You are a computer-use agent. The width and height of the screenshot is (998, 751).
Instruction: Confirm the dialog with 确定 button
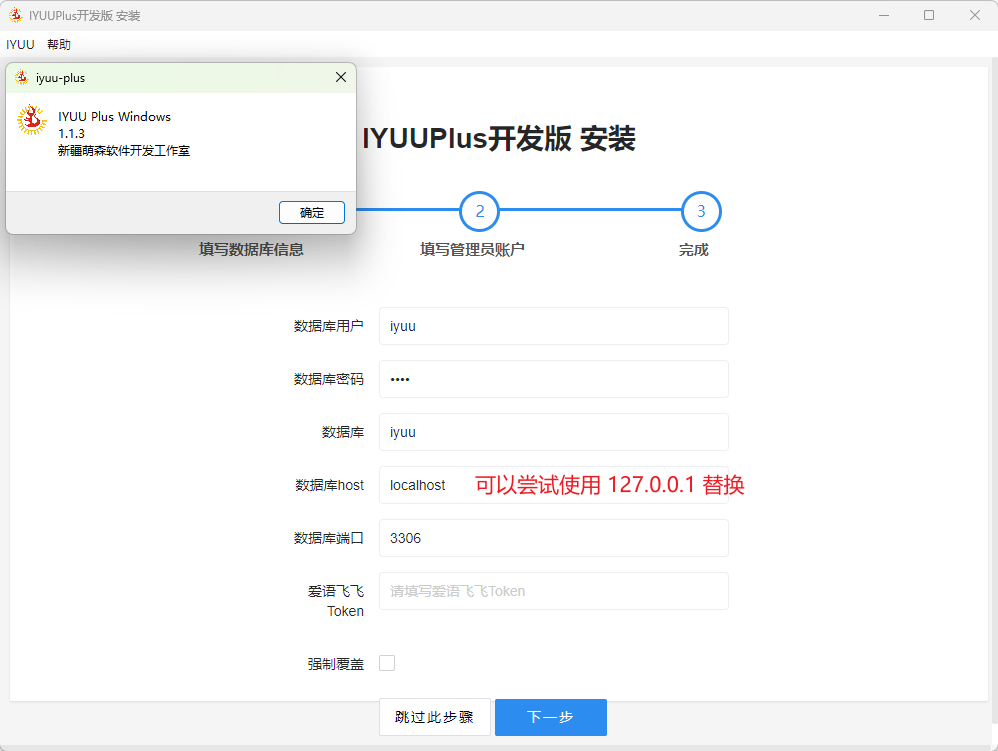click(x=312, y=213)
